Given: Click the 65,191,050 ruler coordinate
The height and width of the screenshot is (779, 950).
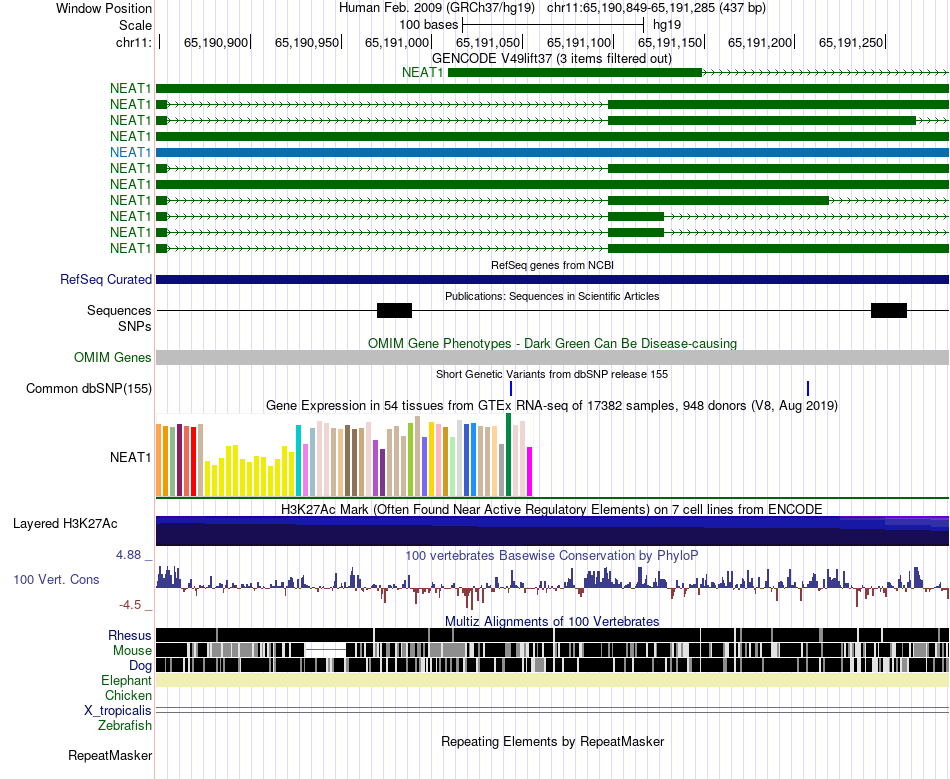Looking at the screenshot, I should click(x=488, y=42).
